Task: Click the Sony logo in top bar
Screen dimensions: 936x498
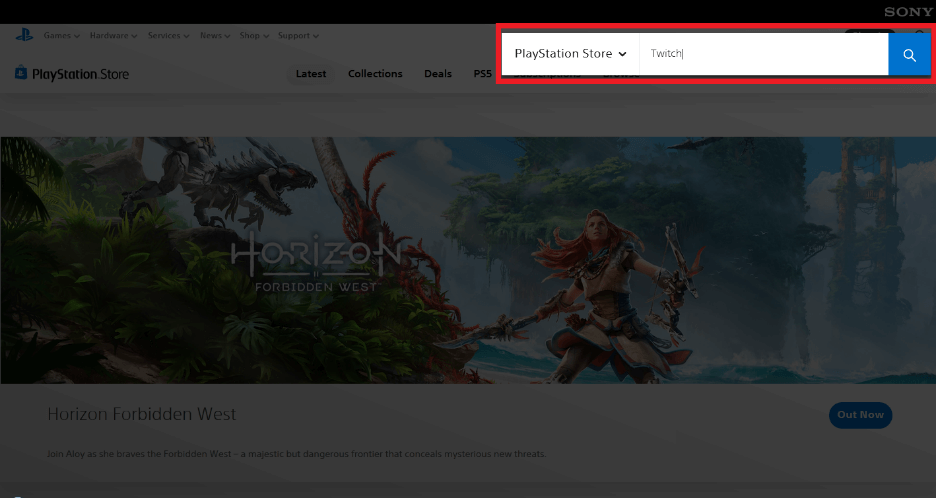Action: tap(907, 12)
